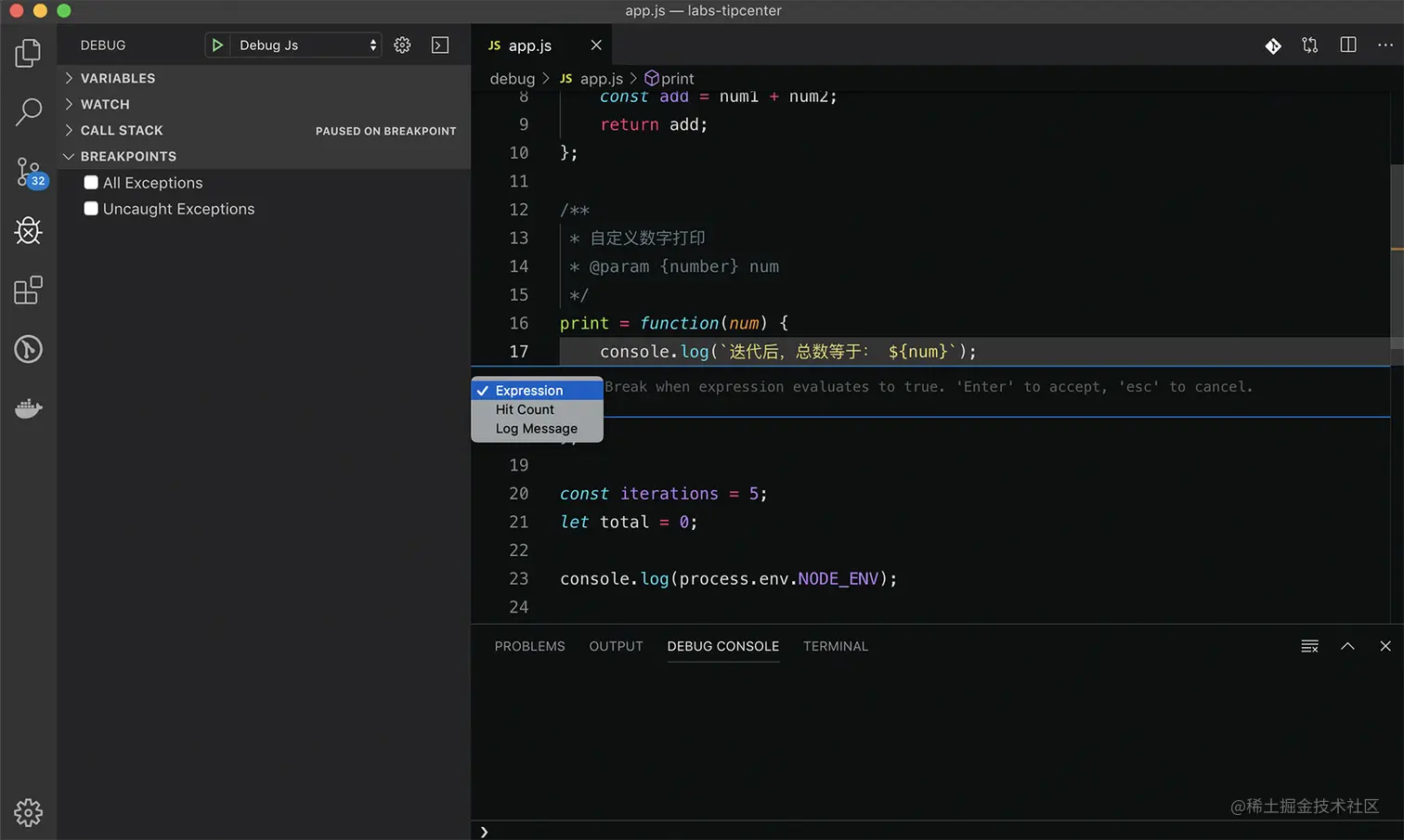This screenshot has height=840, width=1404.
Task: Open Source Control view with 32 changes
Action: (x=30, y=172)
